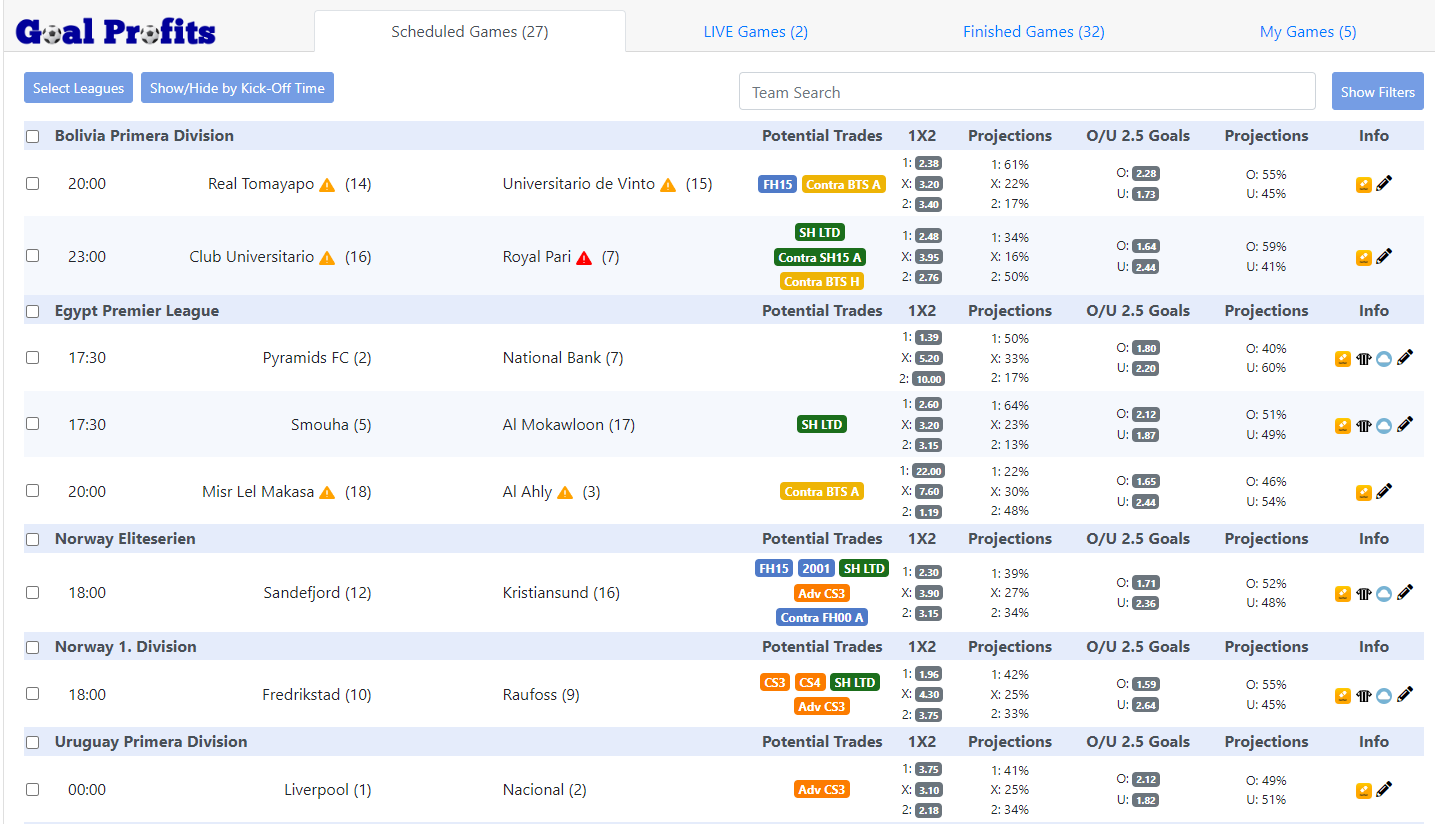View shirt lineup icon for Sandefjord match
Viewport: 1435px width, 824px height.
[x=1364, y=593]
